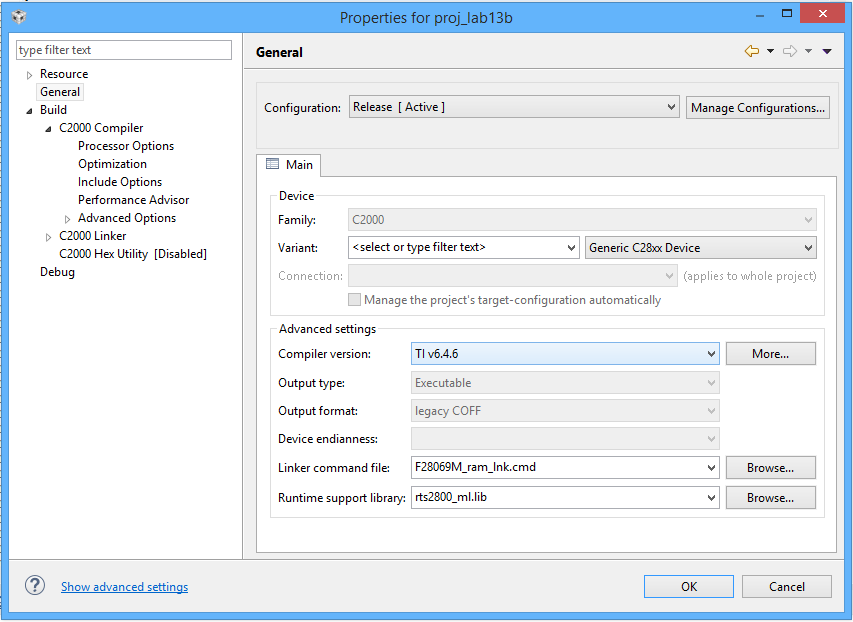
Task: Open Manage Configurations dialog
Action: point(757,107)
